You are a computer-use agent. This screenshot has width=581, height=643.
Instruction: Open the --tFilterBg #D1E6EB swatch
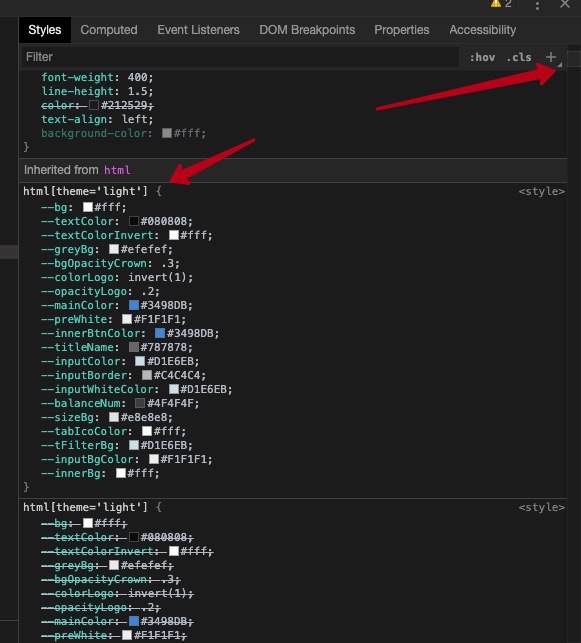(x=134, y=445)
